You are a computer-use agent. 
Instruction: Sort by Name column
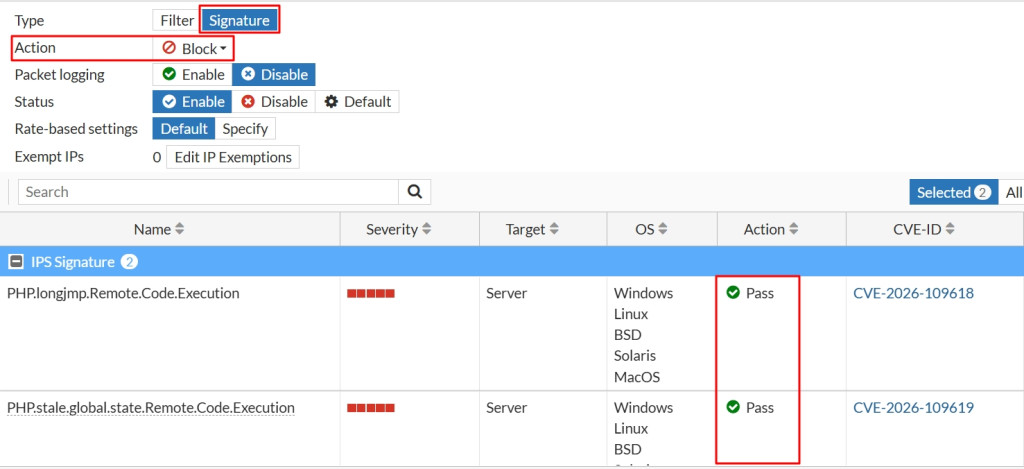click(x=159, y=229)
